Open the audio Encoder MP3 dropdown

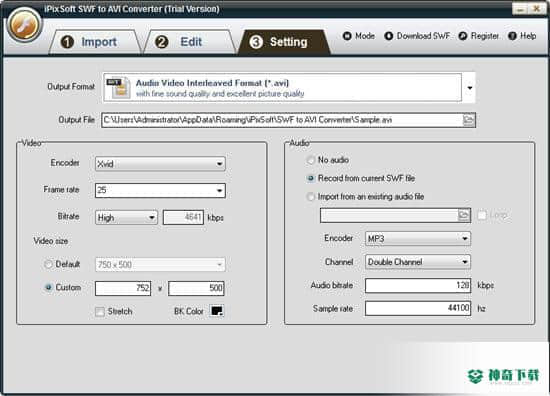418,239
